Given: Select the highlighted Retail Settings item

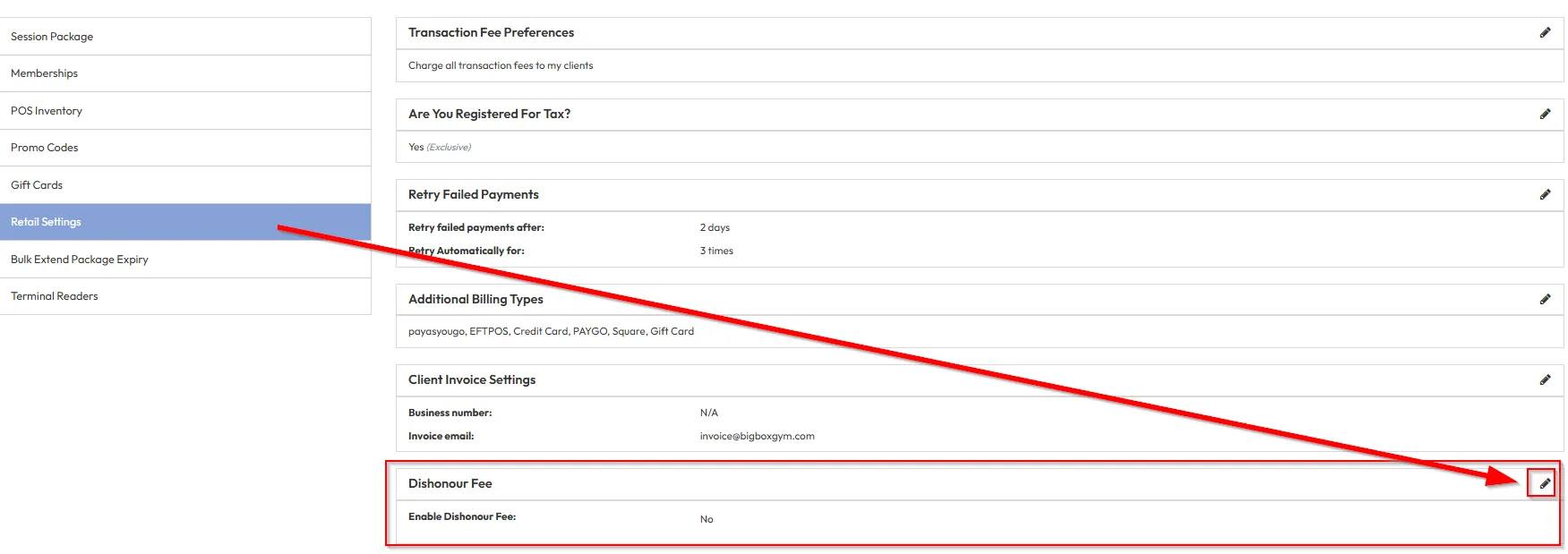Looking at the screenshot, I should [x=46, y=222].
